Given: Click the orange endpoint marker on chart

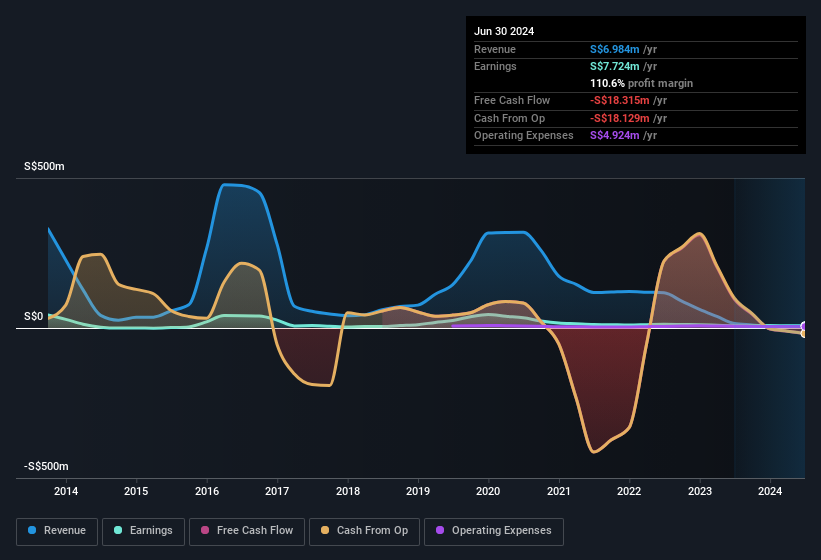Looking at the screenshot, I should pos(804,333).
